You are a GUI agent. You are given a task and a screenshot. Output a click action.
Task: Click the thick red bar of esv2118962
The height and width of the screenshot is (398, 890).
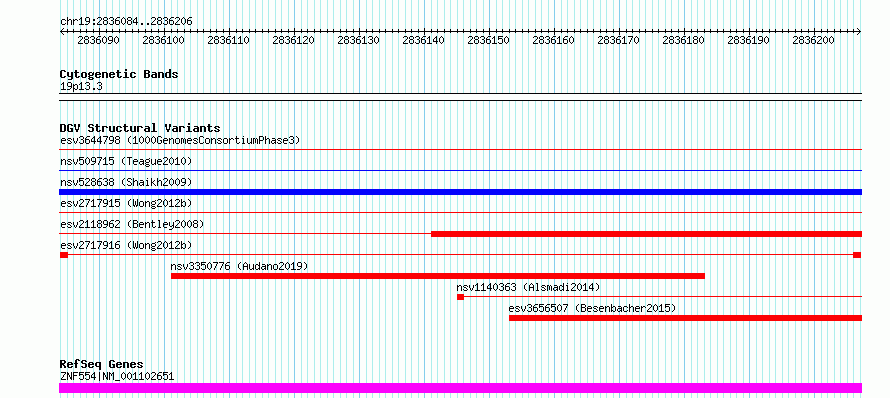coord(646,234)
